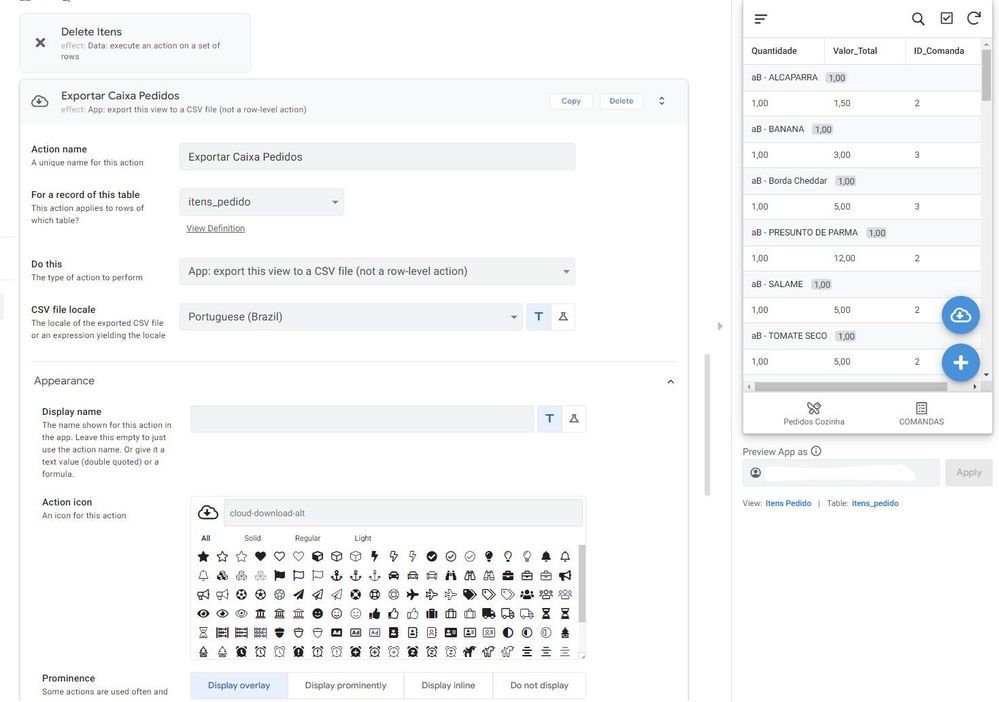Screen dimensions: 999x702
Task: Open the Do this action type dropdown
Action: point(377,271)
